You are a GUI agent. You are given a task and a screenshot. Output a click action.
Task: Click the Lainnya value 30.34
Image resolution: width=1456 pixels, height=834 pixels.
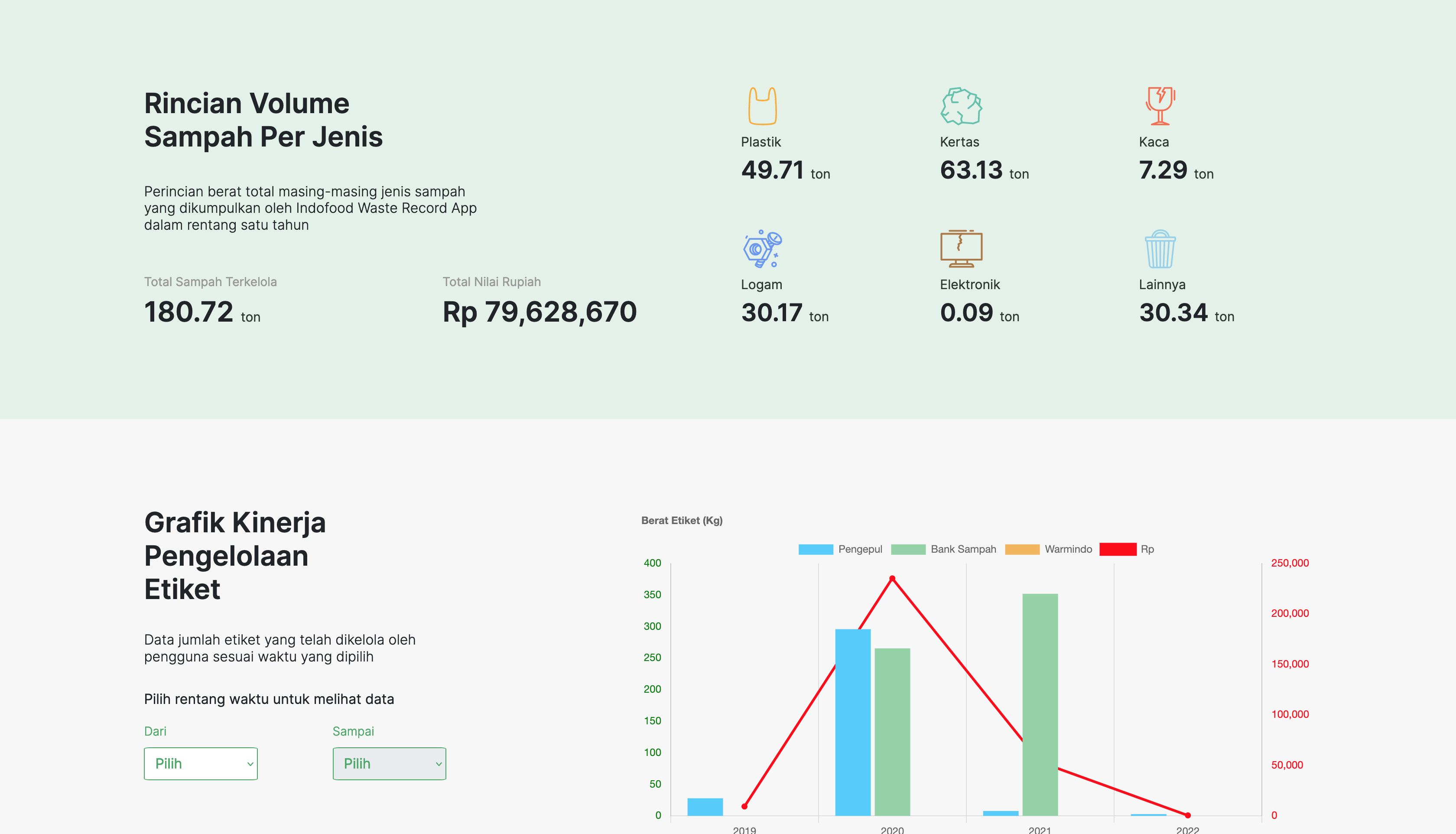1174,313
